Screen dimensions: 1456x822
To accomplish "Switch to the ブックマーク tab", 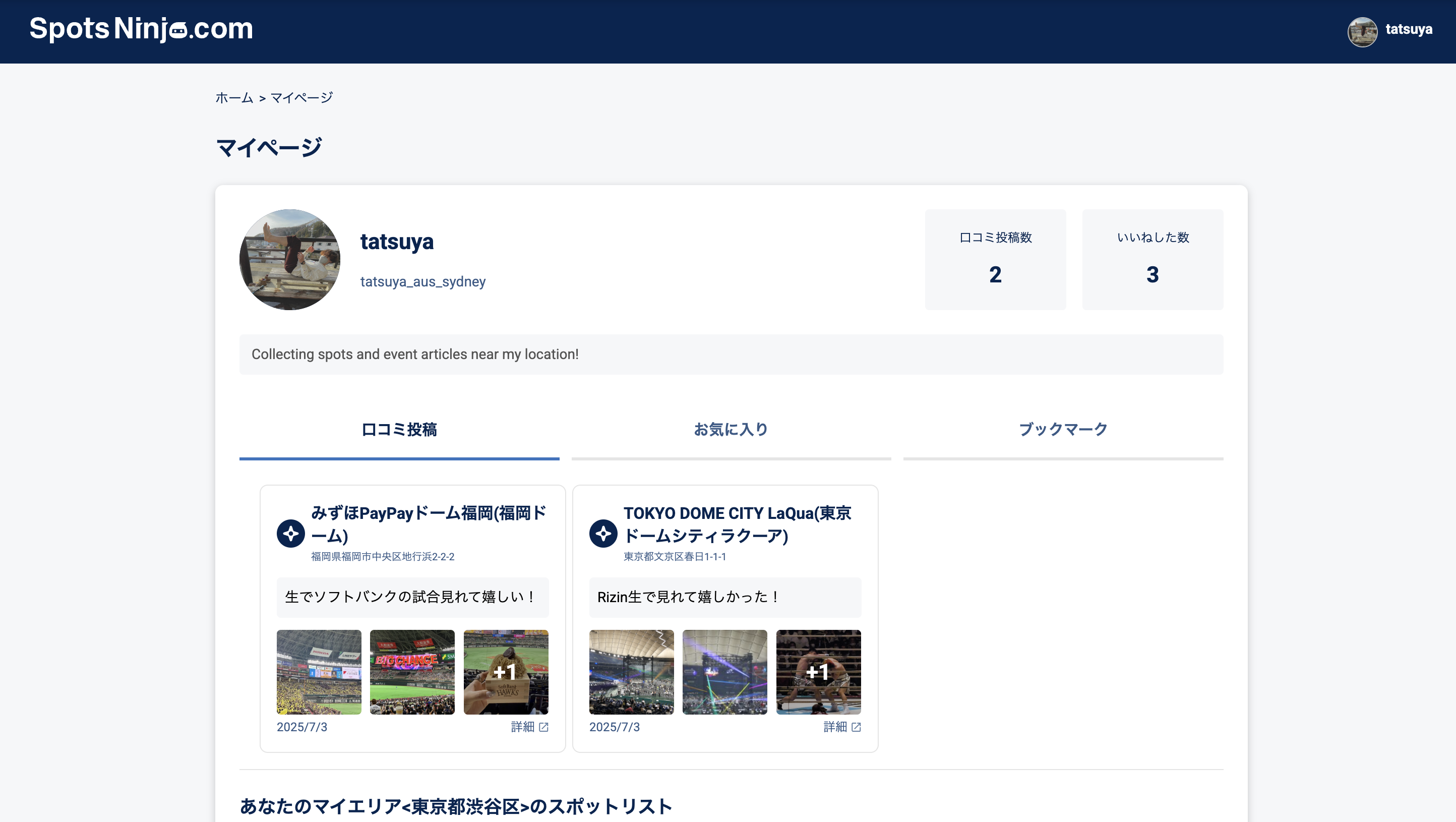I will click(1063, 430).
